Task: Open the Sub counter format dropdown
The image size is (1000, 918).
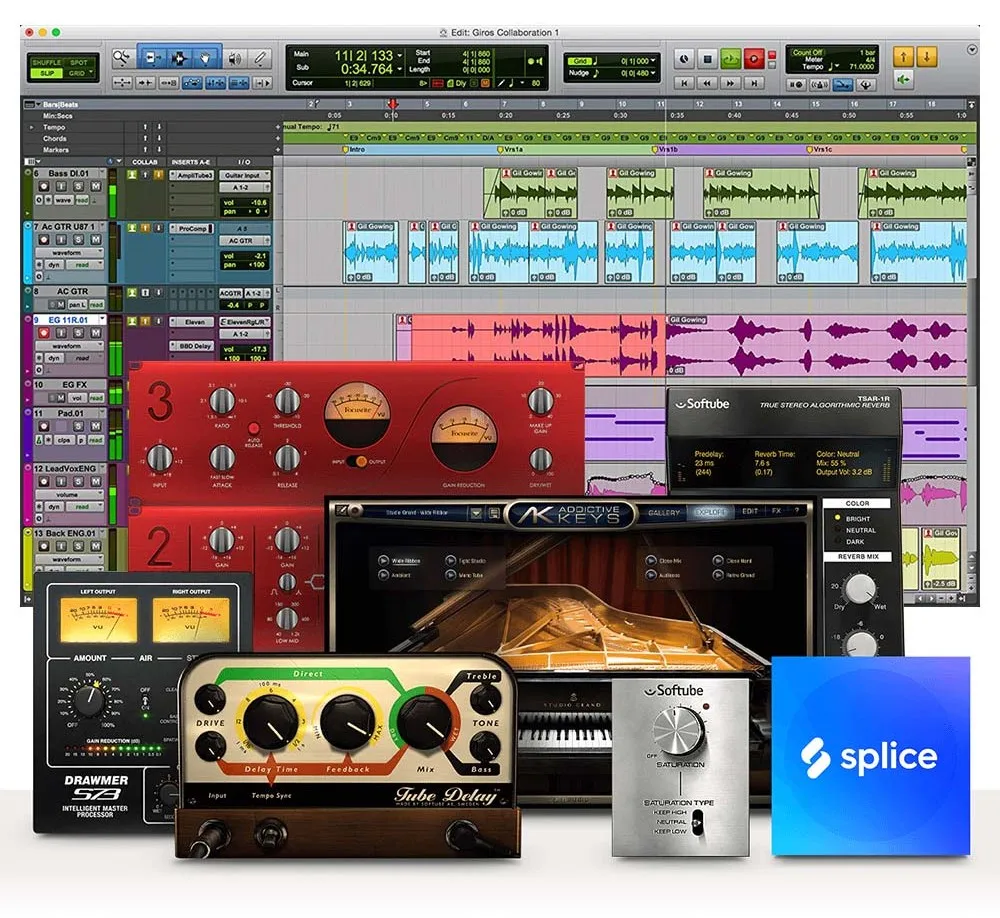Action: [399, 69]
